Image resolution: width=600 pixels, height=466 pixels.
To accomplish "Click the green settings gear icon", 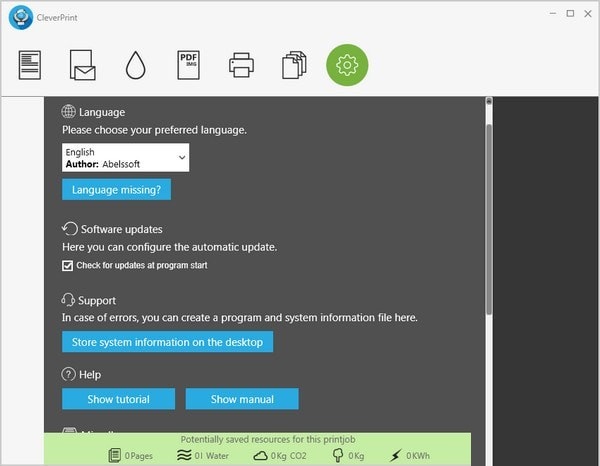I will 347,65.
